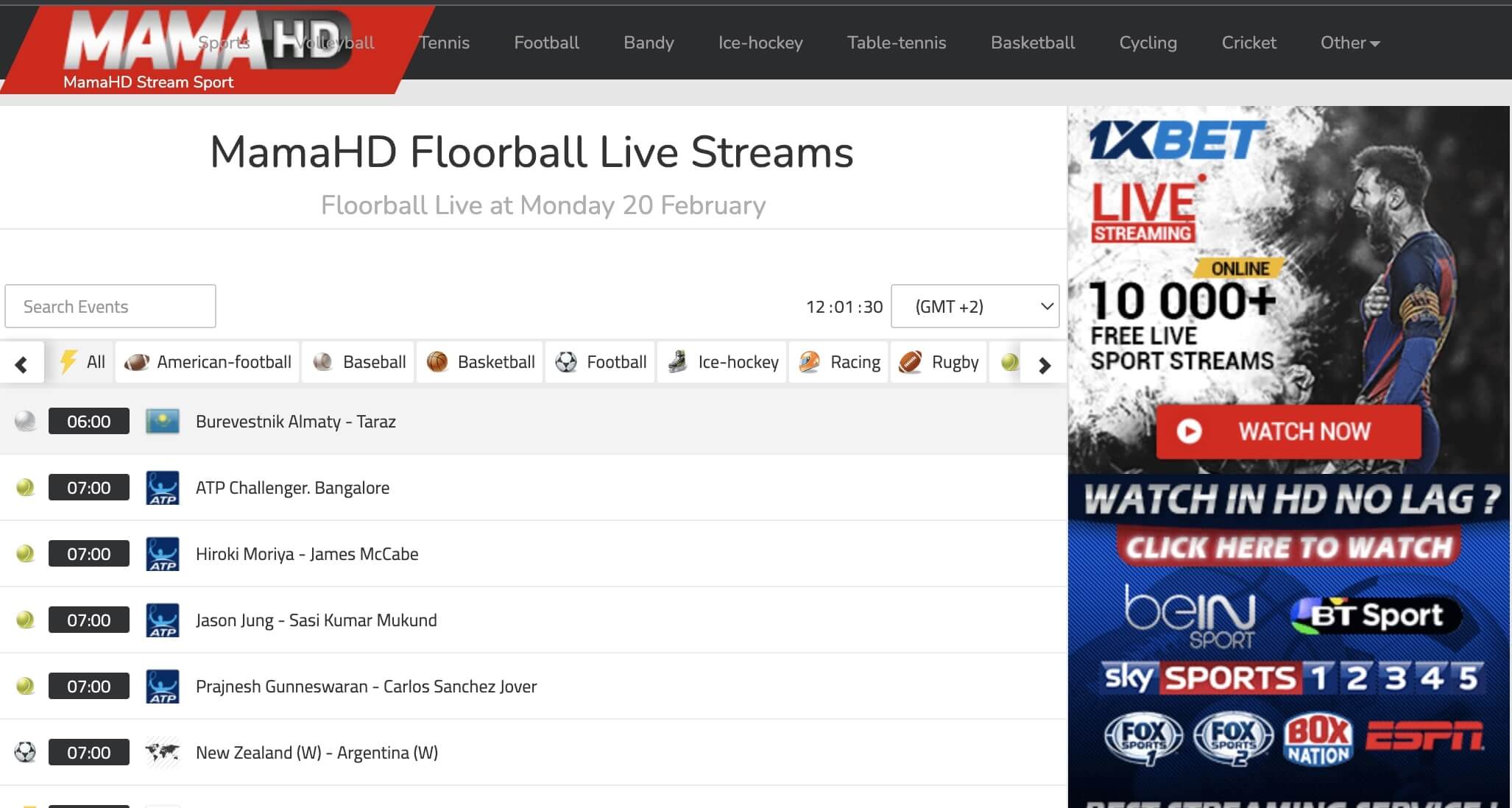Show all sports with lightning All filter
This screenshot has height=808, width=1512.
pos(82,362)
